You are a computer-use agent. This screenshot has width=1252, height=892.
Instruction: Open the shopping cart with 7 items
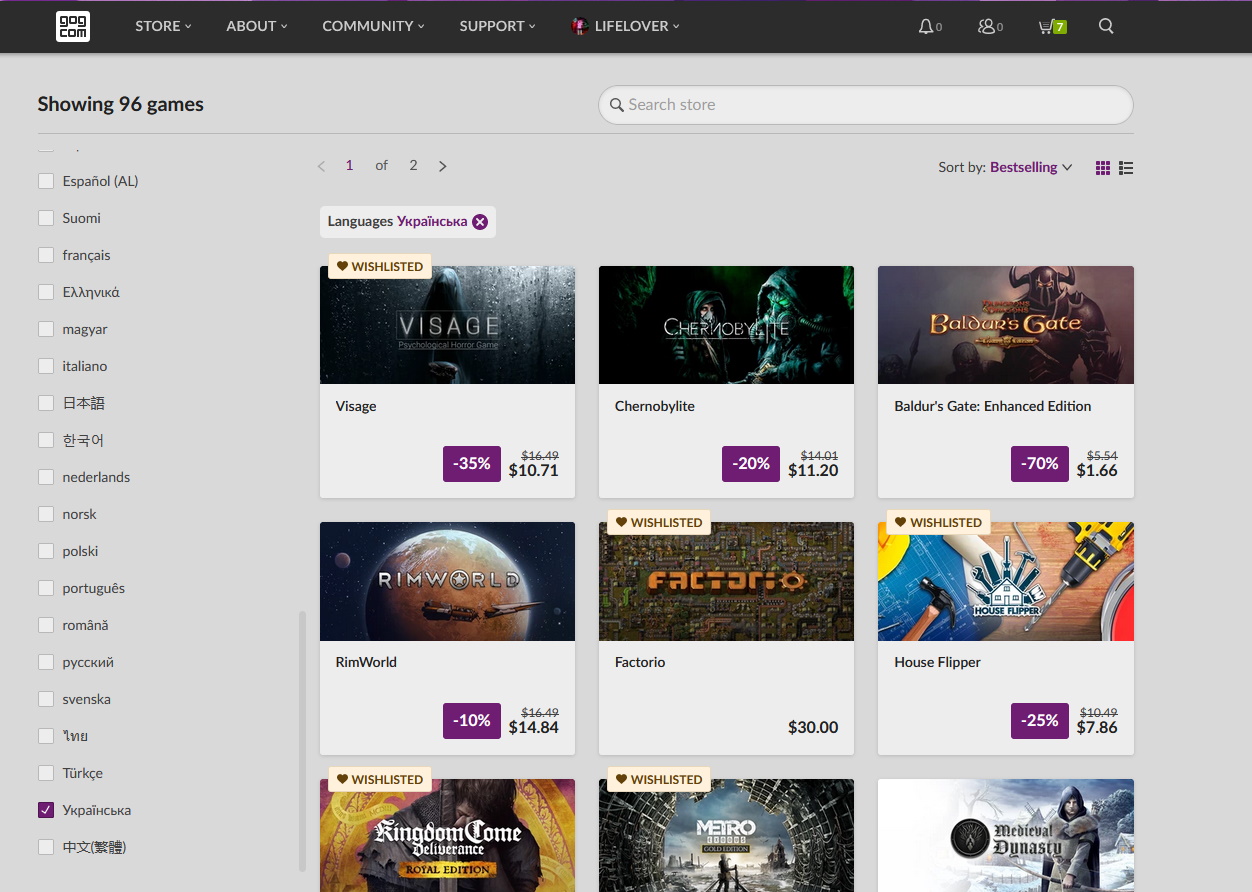[1052, 26]
